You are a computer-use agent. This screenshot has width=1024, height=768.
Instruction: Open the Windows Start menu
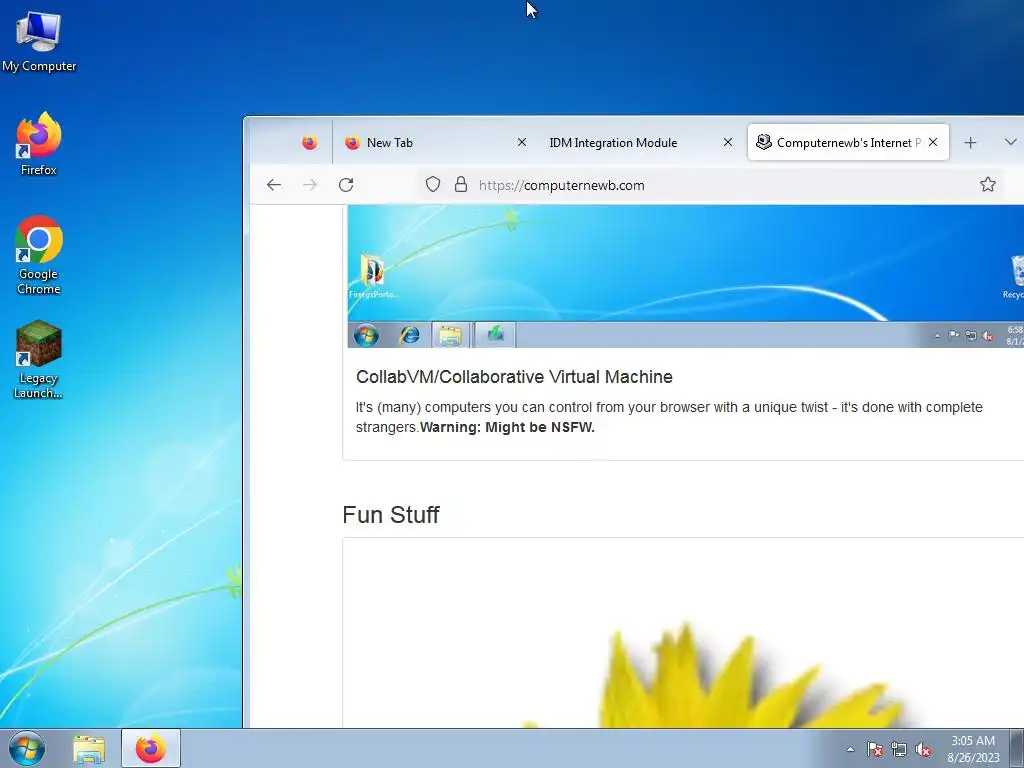[x=27, y=748]
